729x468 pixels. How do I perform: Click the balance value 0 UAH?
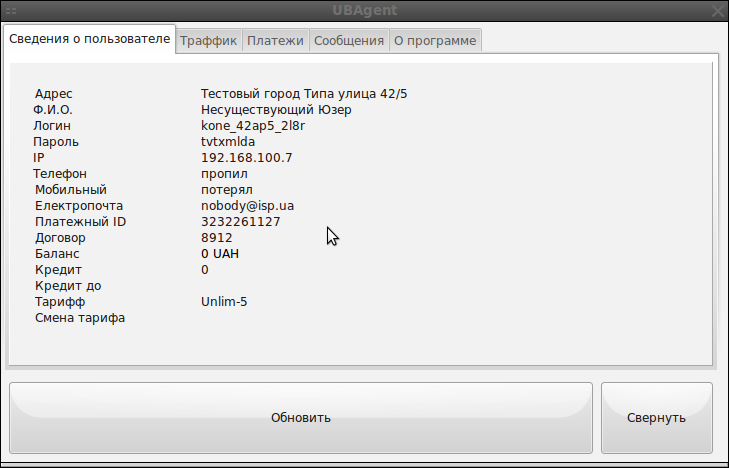(x=220, y=254)
